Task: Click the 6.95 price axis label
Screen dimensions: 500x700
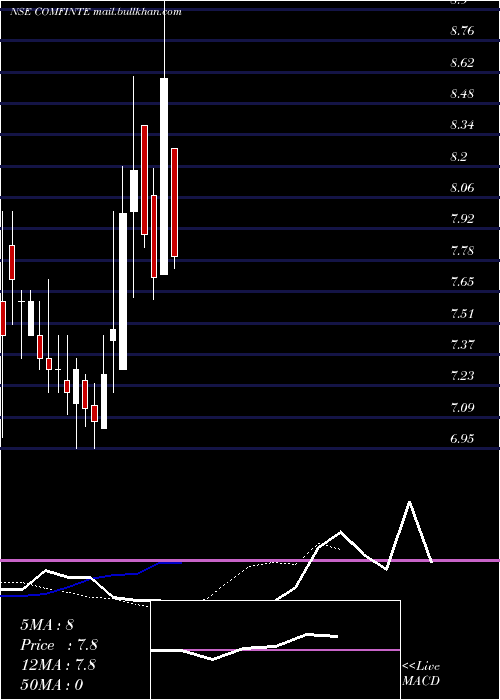Action: tap(462, 438)
